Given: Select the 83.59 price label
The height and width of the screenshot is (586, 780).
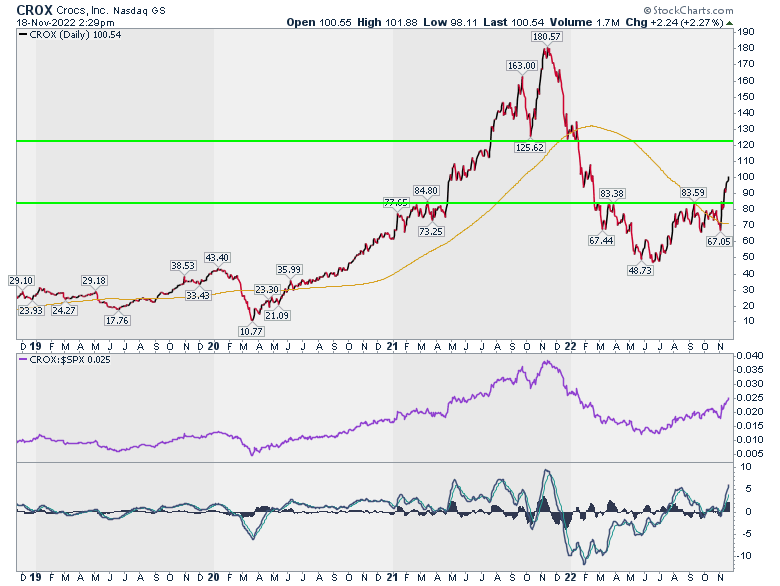Looking at the screenshot, I should click(x=692, y=192).
